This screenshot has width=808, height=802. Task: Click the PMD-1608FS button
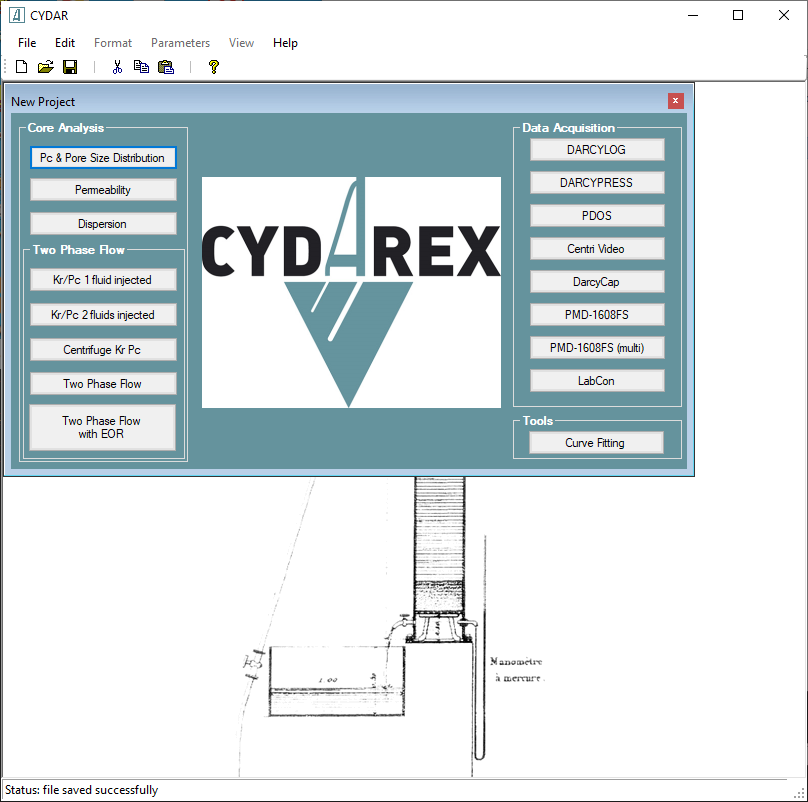pyautogui.click(x=597, y=314)
